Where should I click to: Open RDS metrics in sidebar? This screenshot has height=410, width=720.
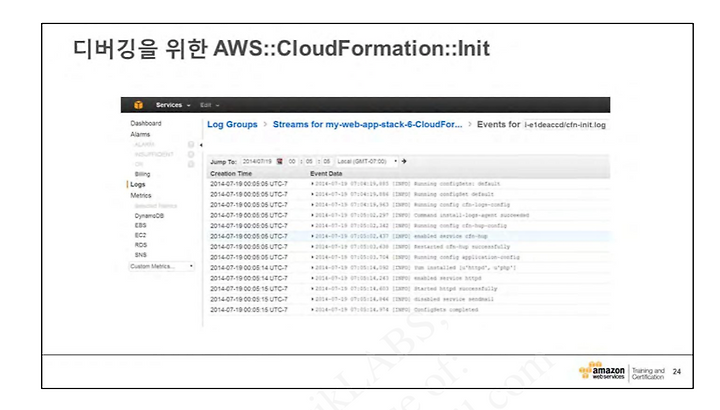pyautogui.click(x=141, y=245)
